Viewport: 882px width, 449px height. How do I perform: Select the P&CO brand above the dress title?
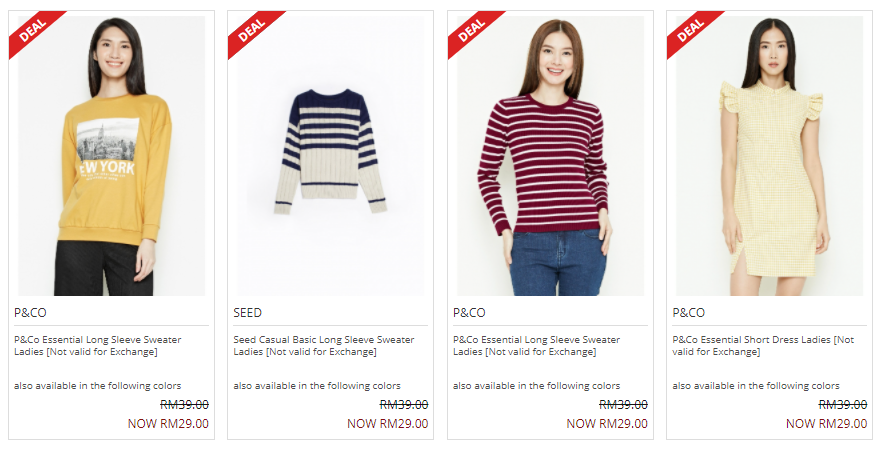click(x=688, y=313)
